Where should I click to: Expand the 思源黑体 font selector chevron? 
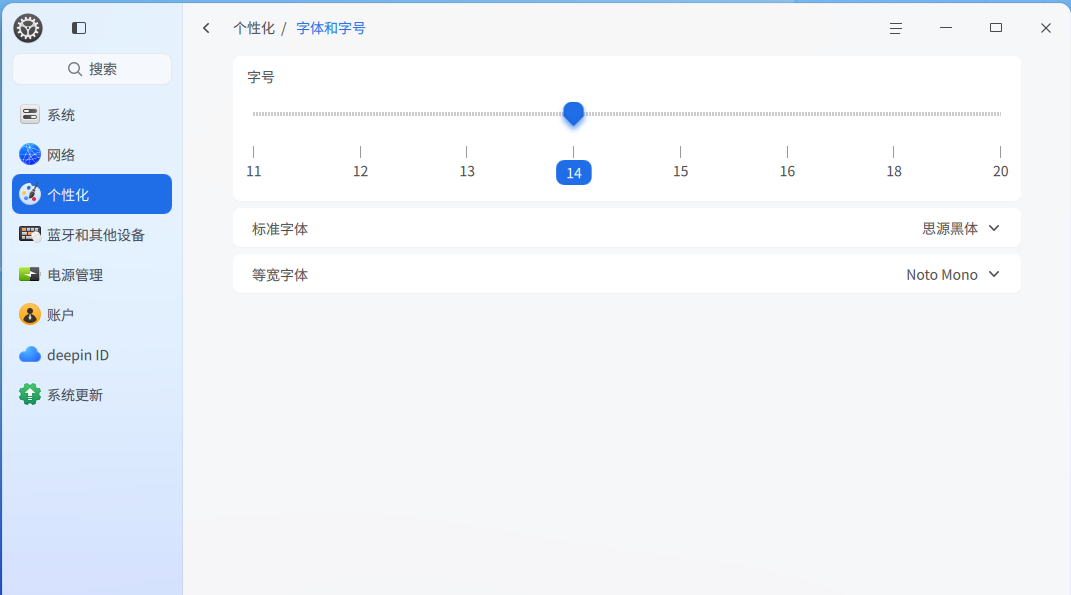click(993, 228)
